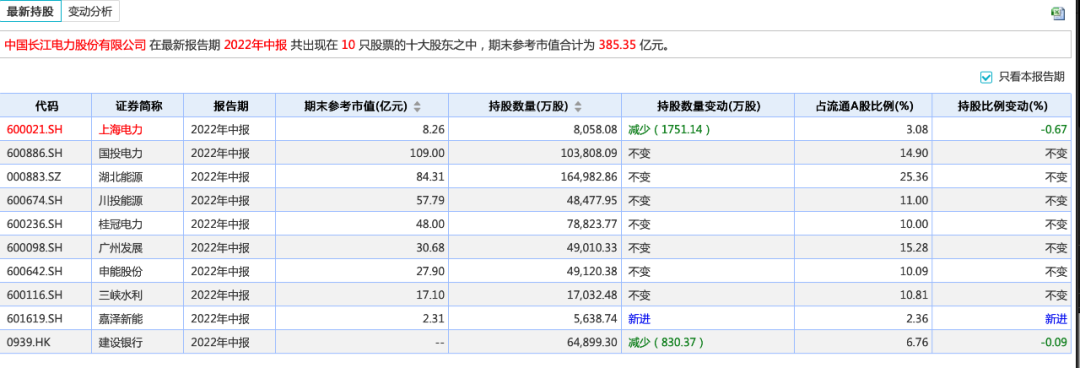1080x368 pixels.
Task: Select the 600098.SH code cell
Action: [x=46, y=247]
